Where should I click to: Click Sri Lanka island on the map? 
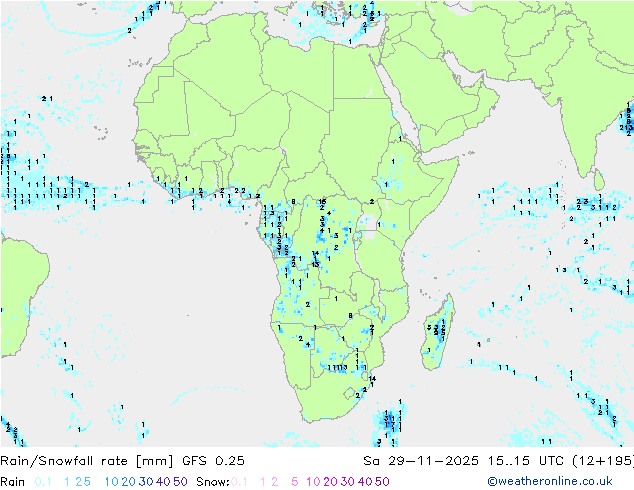599,180
